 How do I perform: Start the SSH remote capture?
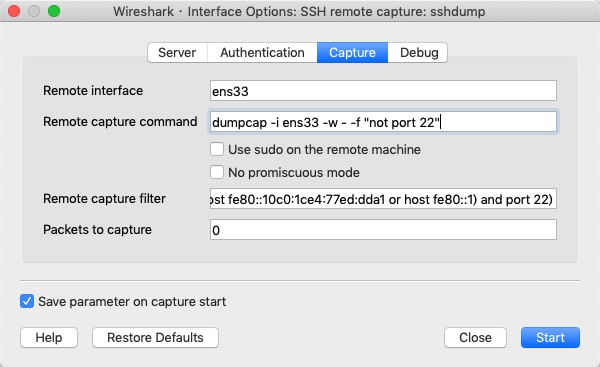[x=550, y=338]
